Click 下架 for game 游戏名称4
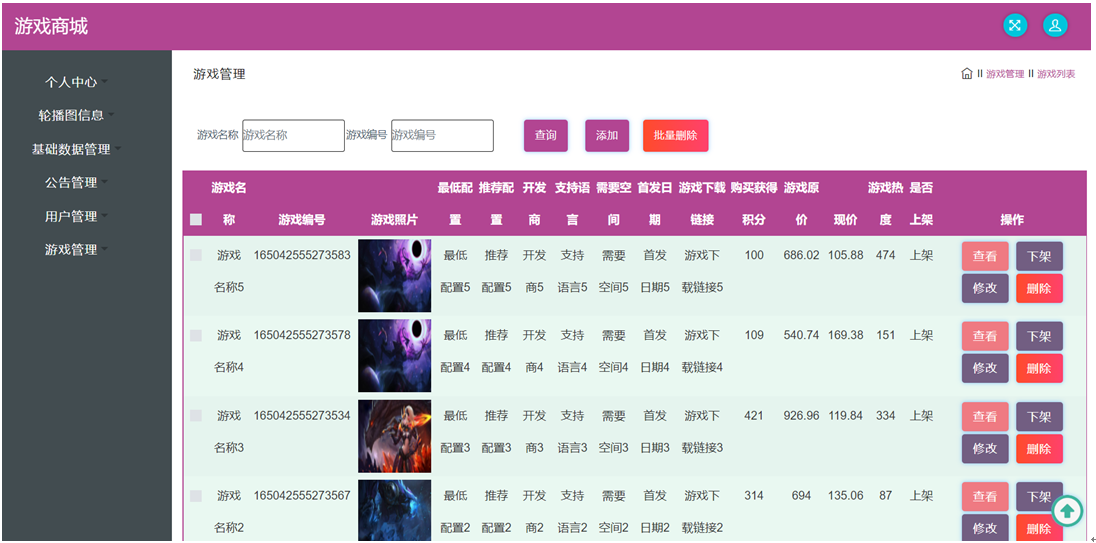Image resolution: width=1096 pixels, height=543 pixels. point(1039,336)
